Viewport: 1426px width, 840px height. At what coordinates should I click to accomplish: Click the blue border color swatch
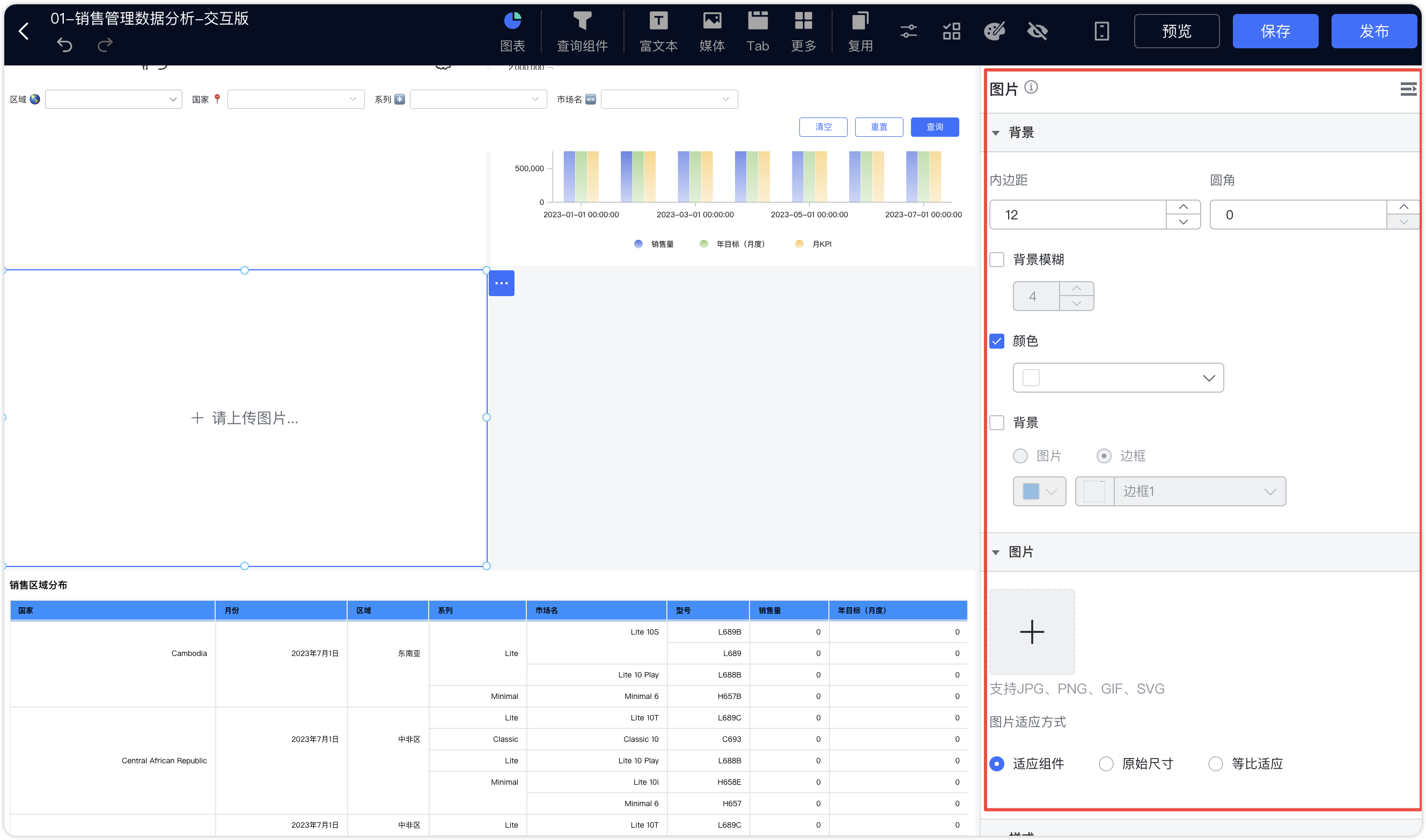[1031, 491]
